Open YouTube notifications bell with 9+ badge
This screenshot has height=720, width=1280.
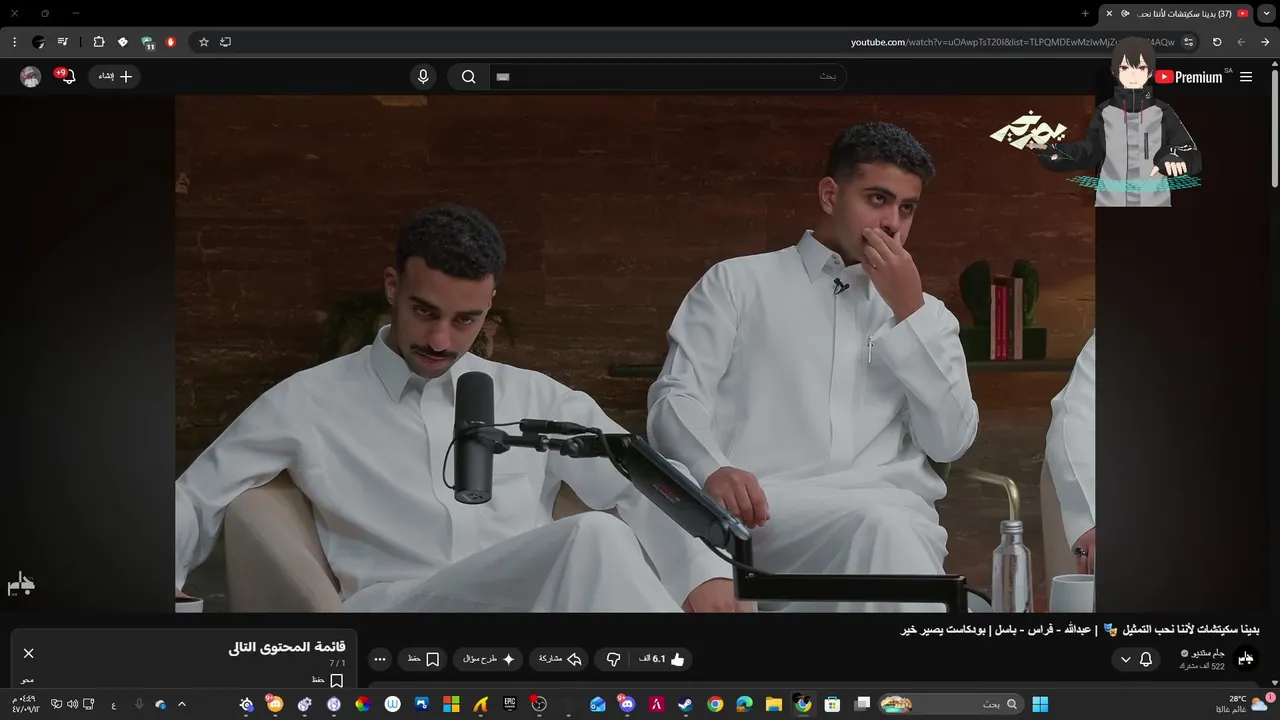pyautogui.click(x=67, y=76)
